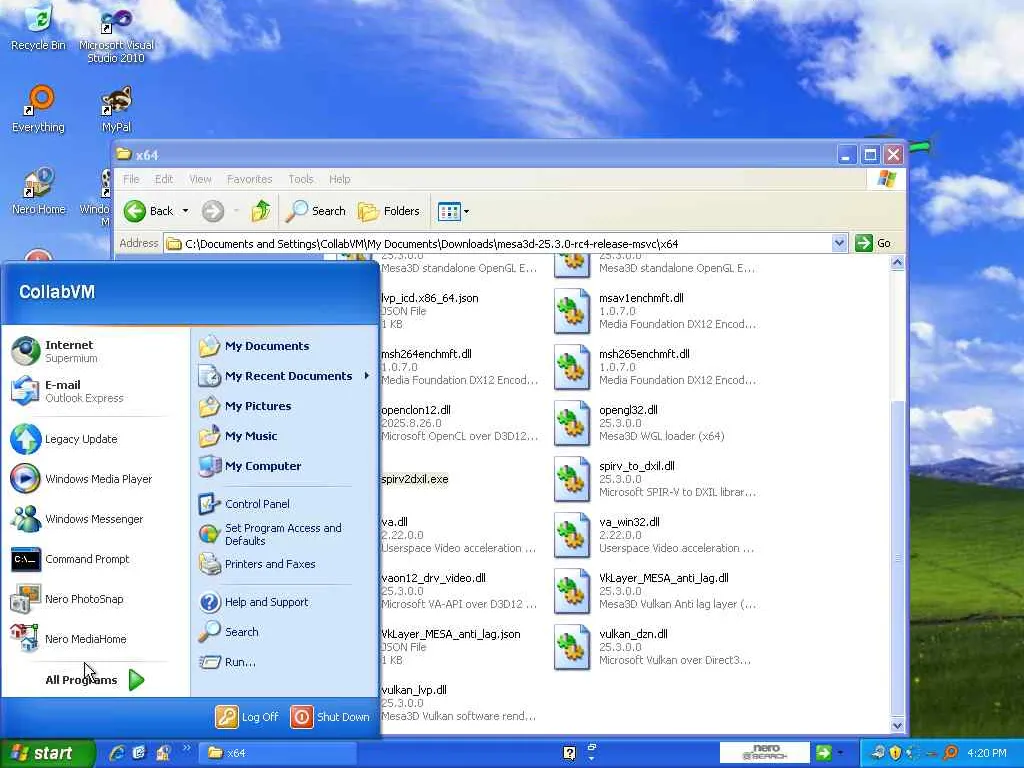Open Search pane via magnifier toolbar button
Image resolution: width=1024 pixels, height=768 pixels.
pos(316,211)
